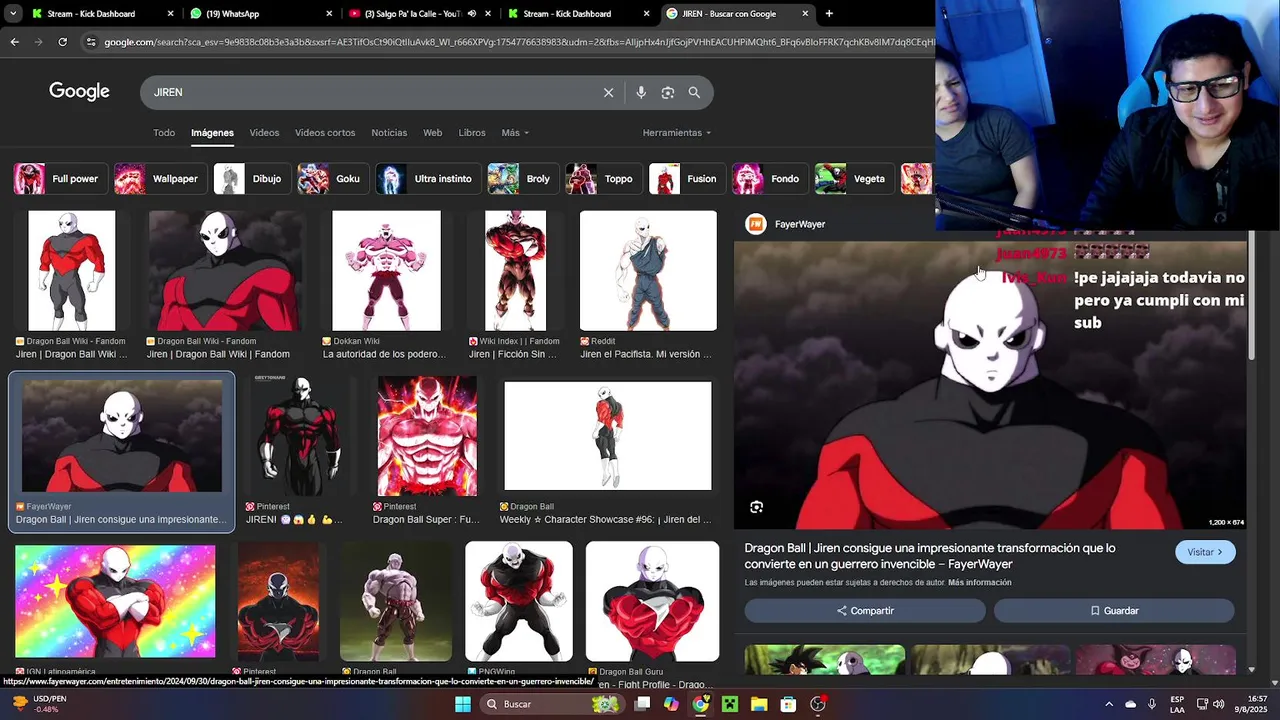Open PNGWing Jiren thumbnail
The height and width of the screenshot is (720, 1280).
pyautogui.click(x=519, y=601)
